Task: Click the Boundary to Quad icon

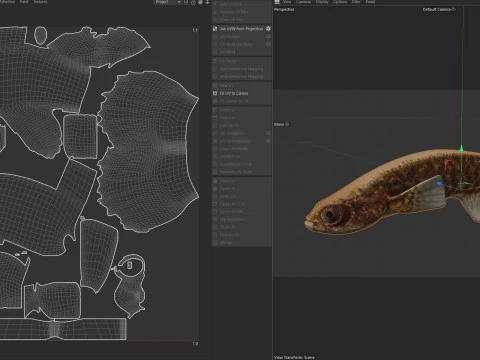Action: tap(215, 172)
